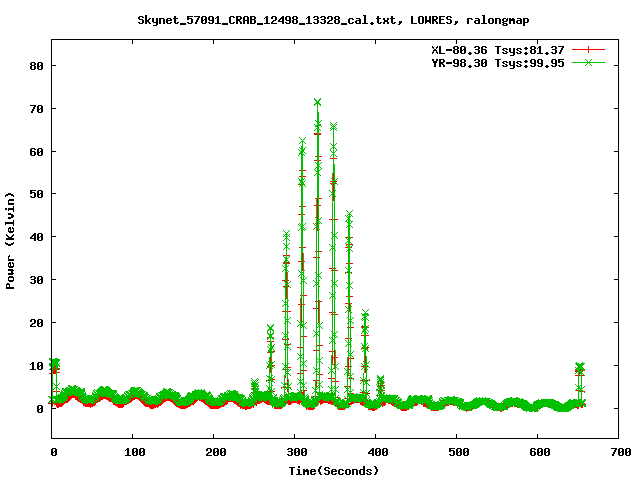Click the Power (Kelvin) y-axis label
The height and width of the screenshot is (480, 640).
[x=10, y=241]
